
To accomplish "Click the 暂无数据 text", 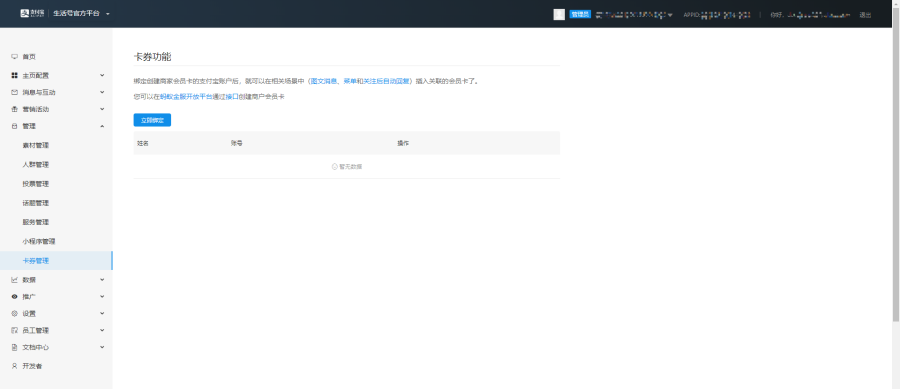I will 350,166.
